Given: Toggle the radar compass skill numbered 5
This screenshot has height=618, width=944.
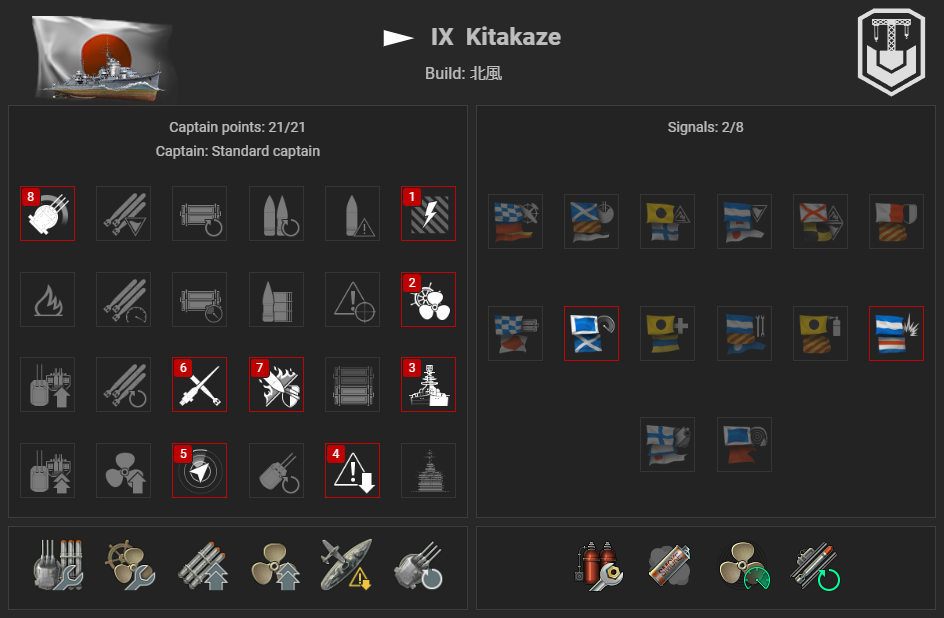Looking at the screenshot, I should point(199,471).
